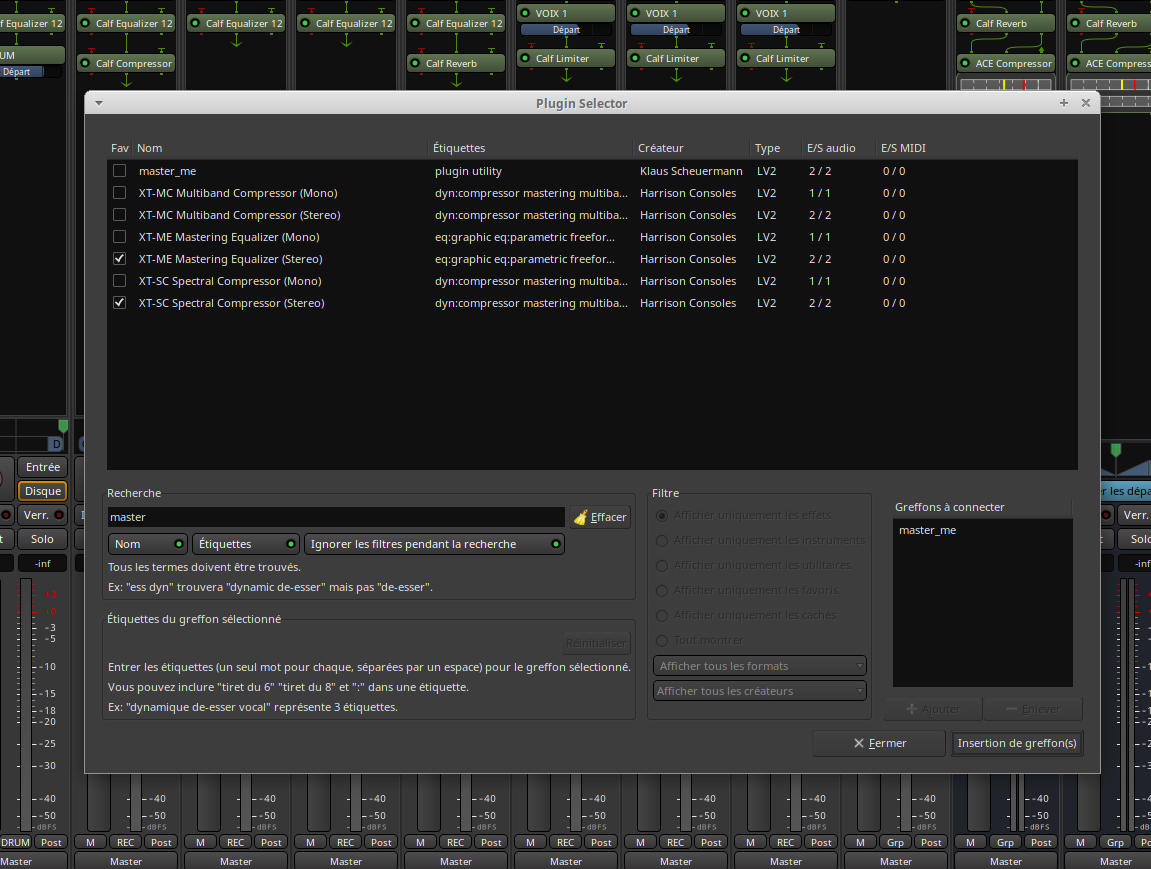Toggle left Calf Reverb enable LED beside Calf Limiter

[415, 63]
